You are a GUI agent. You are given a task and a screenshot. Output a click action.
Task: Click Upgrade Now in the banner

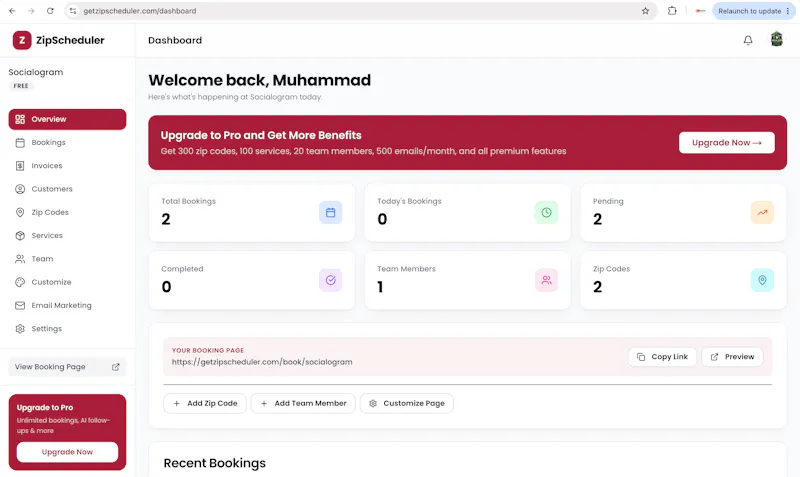[727, 143]
